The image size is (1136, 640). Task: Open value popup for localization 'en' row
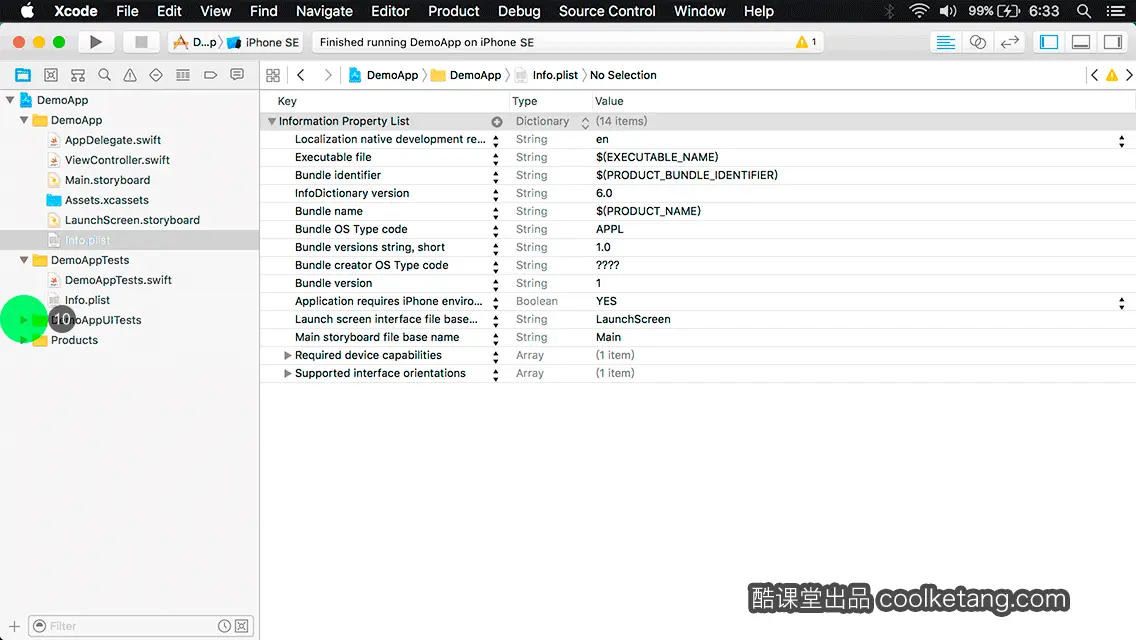[x=1122, y=141]
